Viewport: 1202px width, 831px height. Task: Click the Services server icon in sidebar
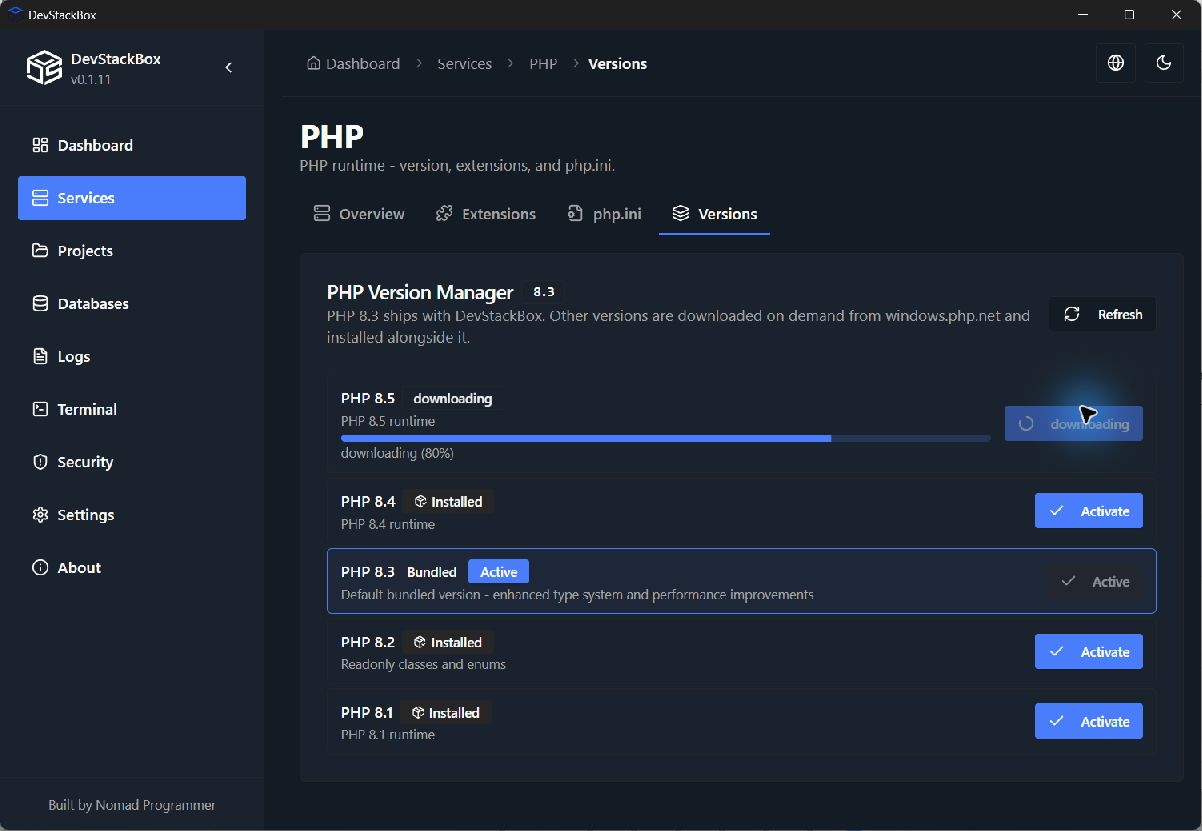click(x=40, y=198)
